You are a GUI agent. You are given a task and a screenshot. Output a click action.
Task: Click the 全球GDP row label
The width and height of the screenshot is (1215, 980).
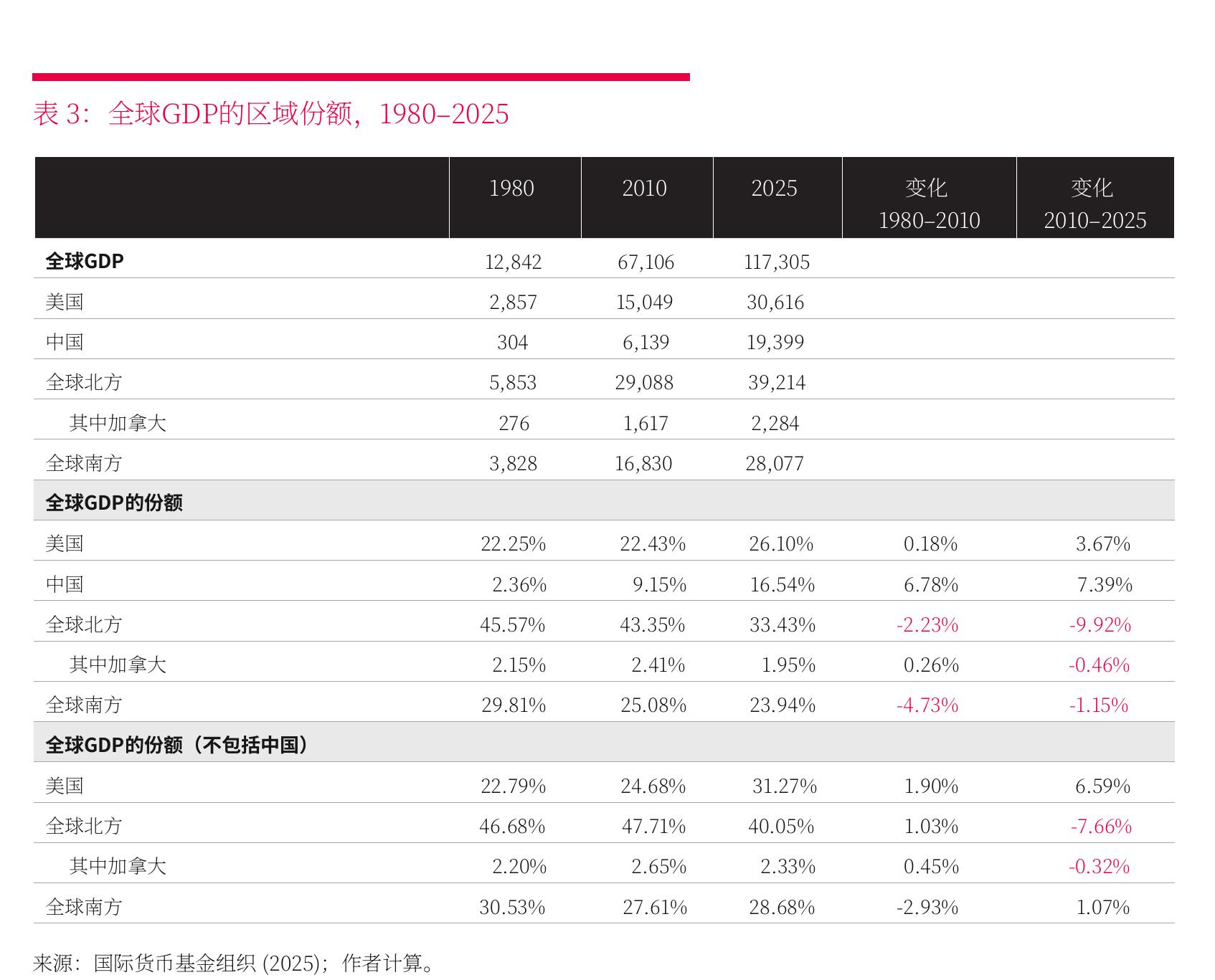85,261
